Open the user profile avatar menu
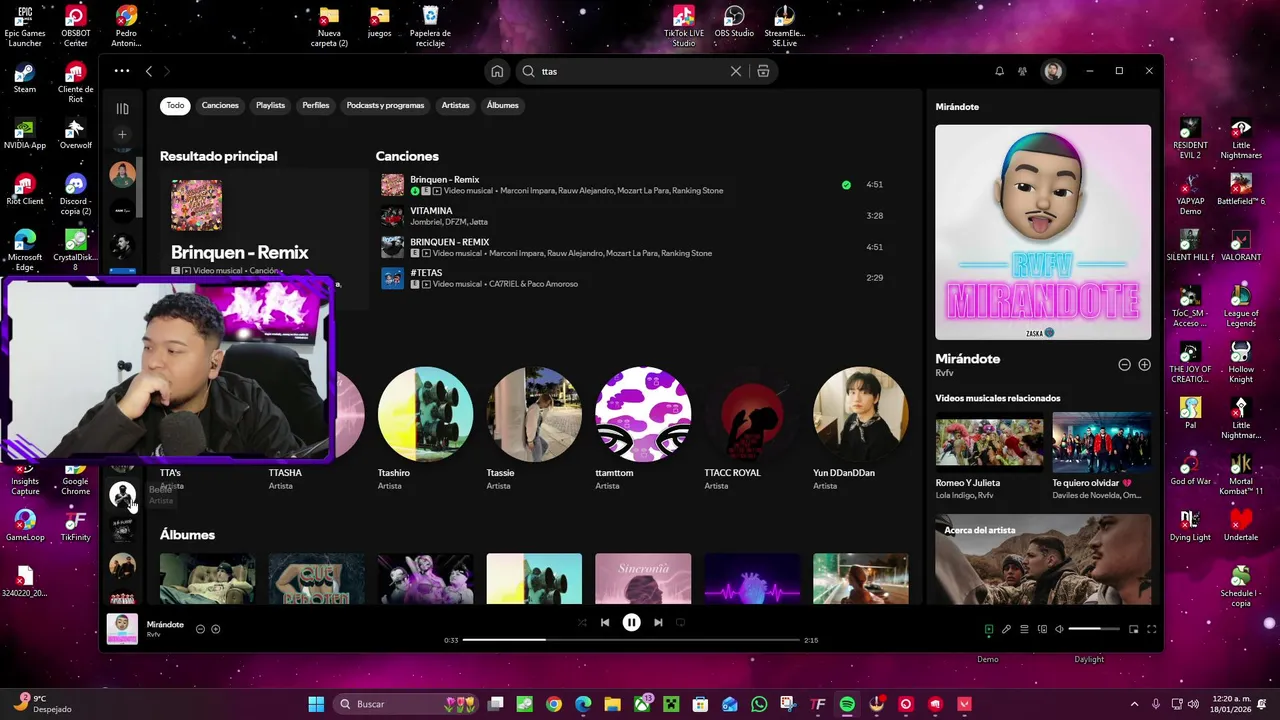Image resolution: width=1280 pixels, height=720 pixels. (1052, 71)
